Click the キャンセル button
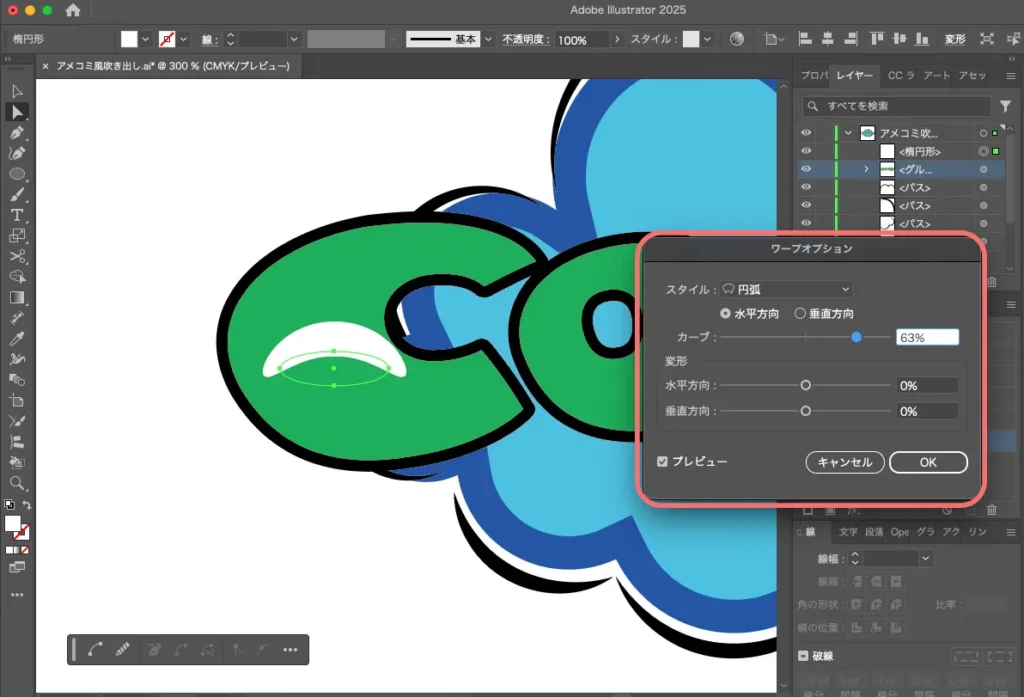 coord(845,462)
